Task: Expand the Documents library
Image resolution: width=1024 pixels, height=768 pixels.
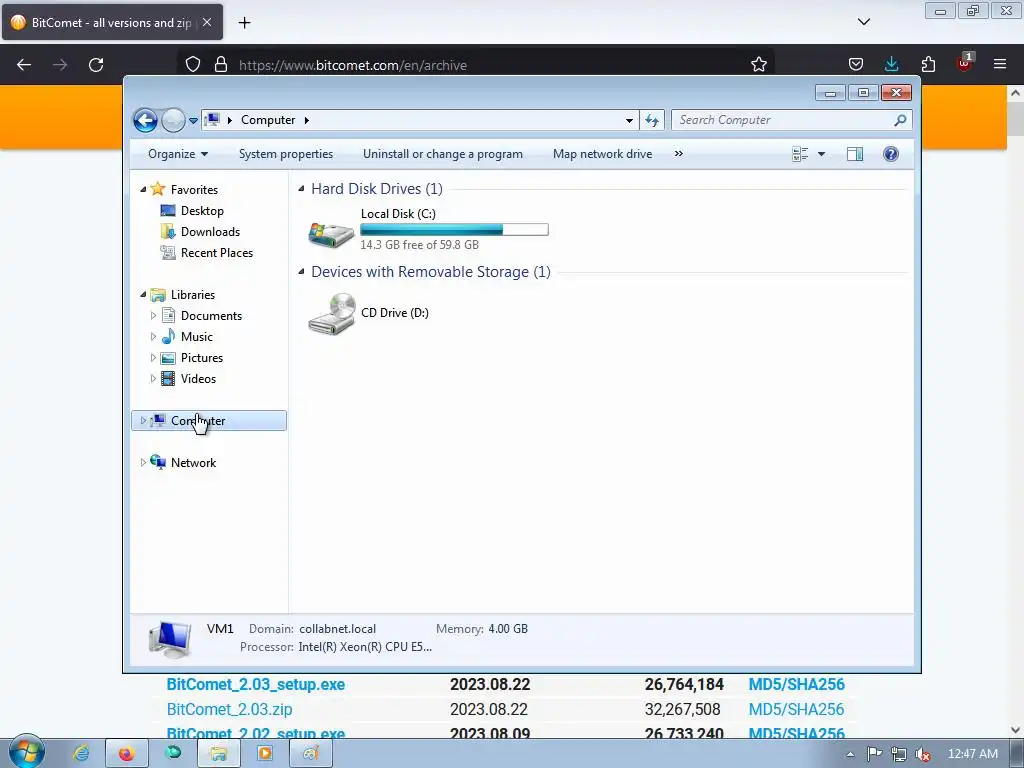Action: click(x=153, y=315)
